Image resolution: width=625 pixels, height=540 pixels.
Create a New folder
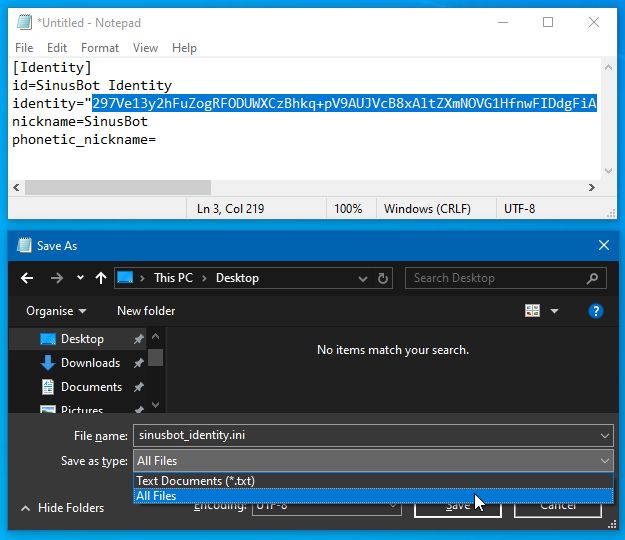pyautogui.click(x=146, y=311)
